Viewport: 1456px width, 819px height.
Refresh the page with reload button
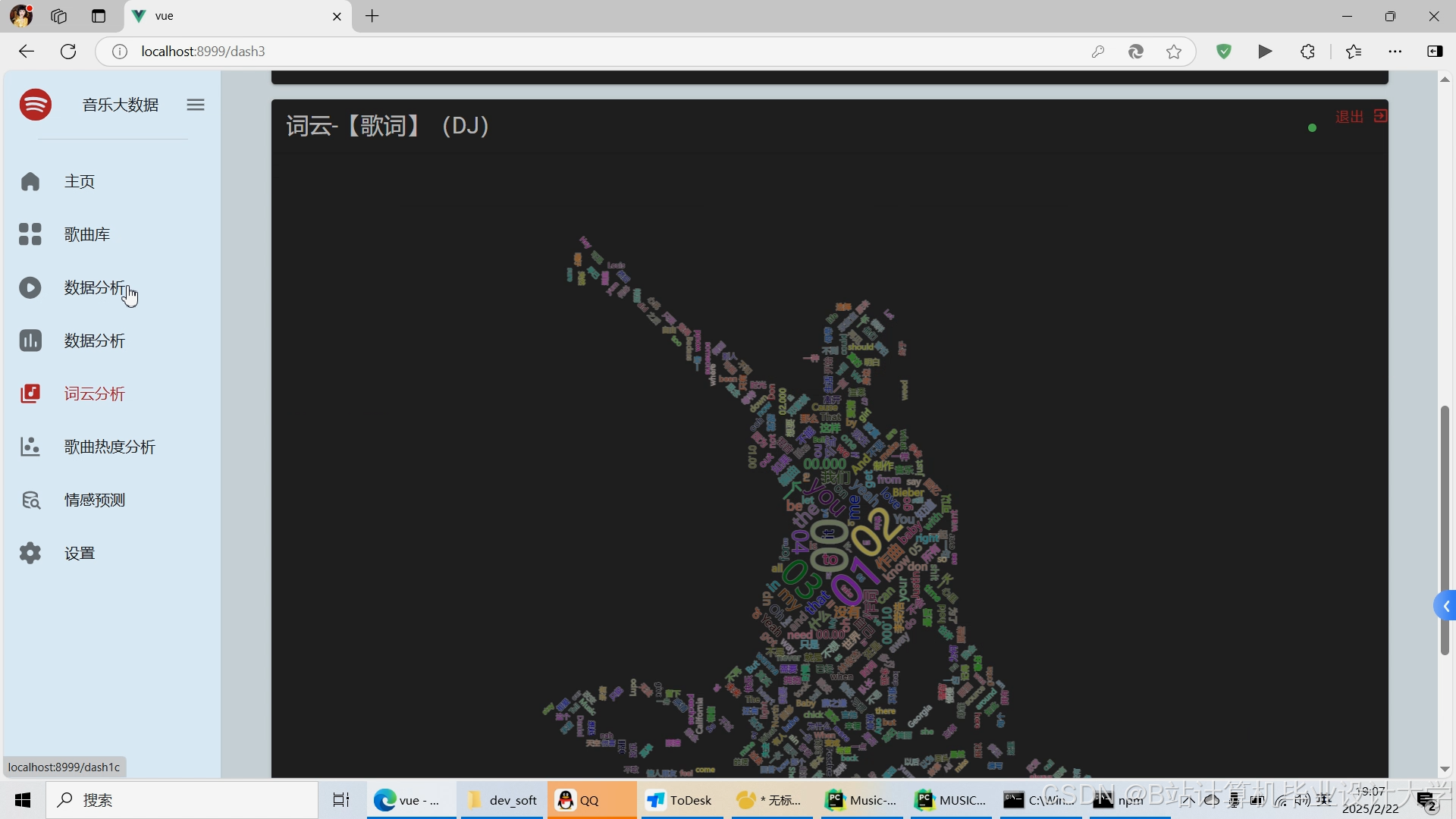[68, 52]
